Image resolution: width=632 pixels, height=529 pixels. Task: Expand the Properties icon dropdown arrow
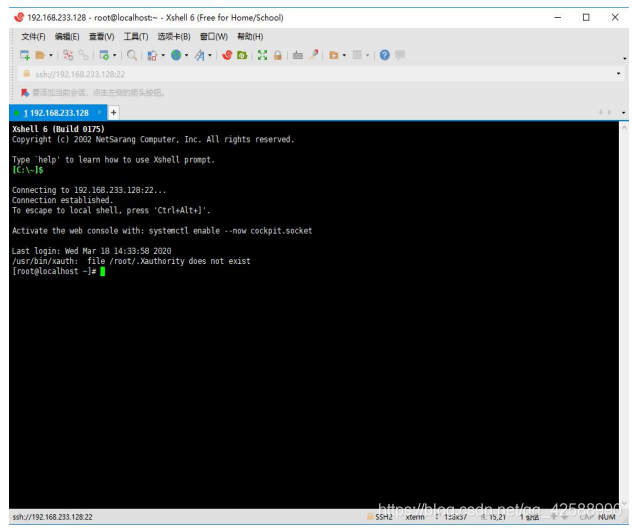click(115, 55)
